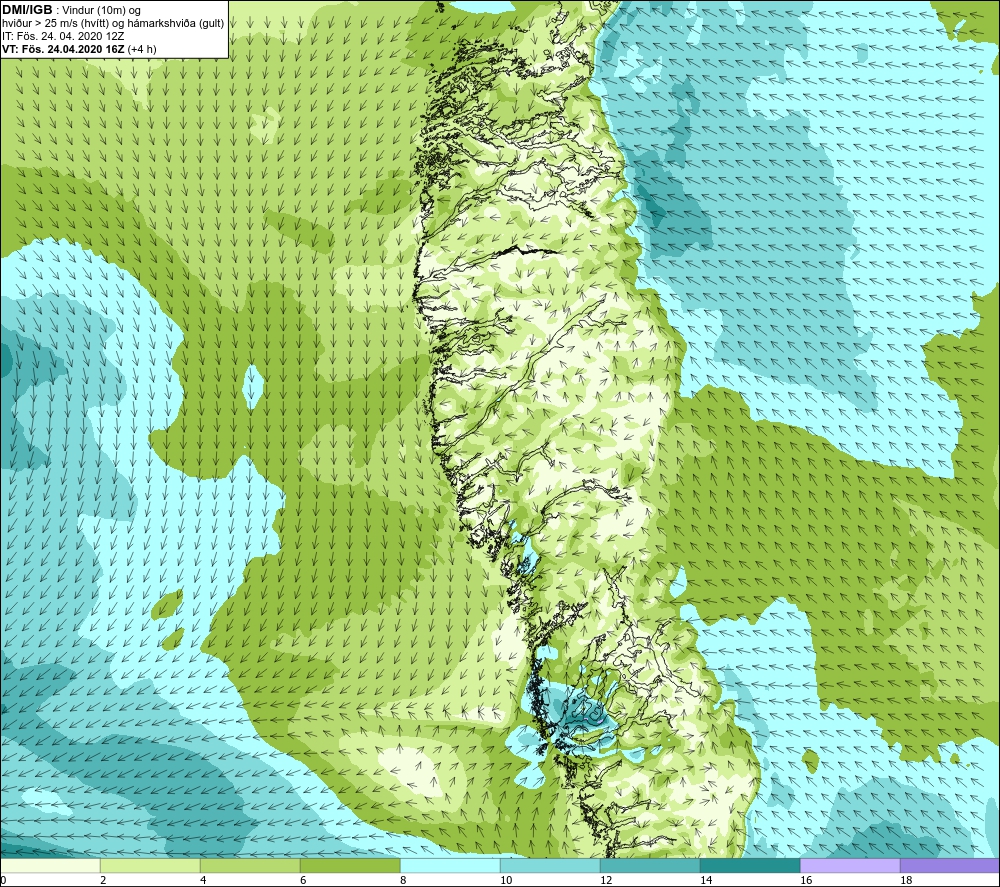Click the light purple 16–18 m/s legend swatch
The image size is (1000, 887).
pos(850,865)
